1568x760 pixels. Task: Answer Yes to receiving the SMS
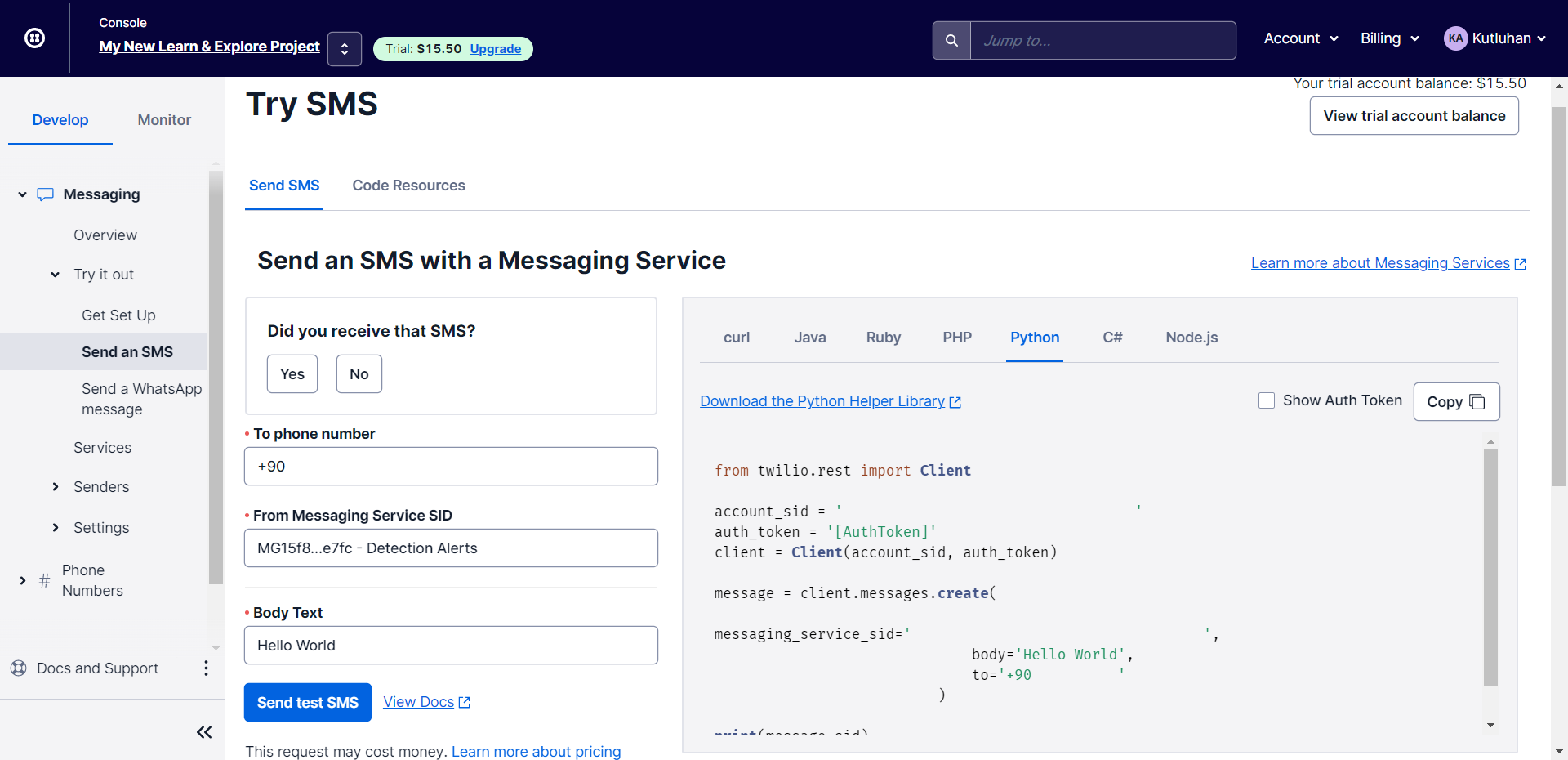coord(292,374)
